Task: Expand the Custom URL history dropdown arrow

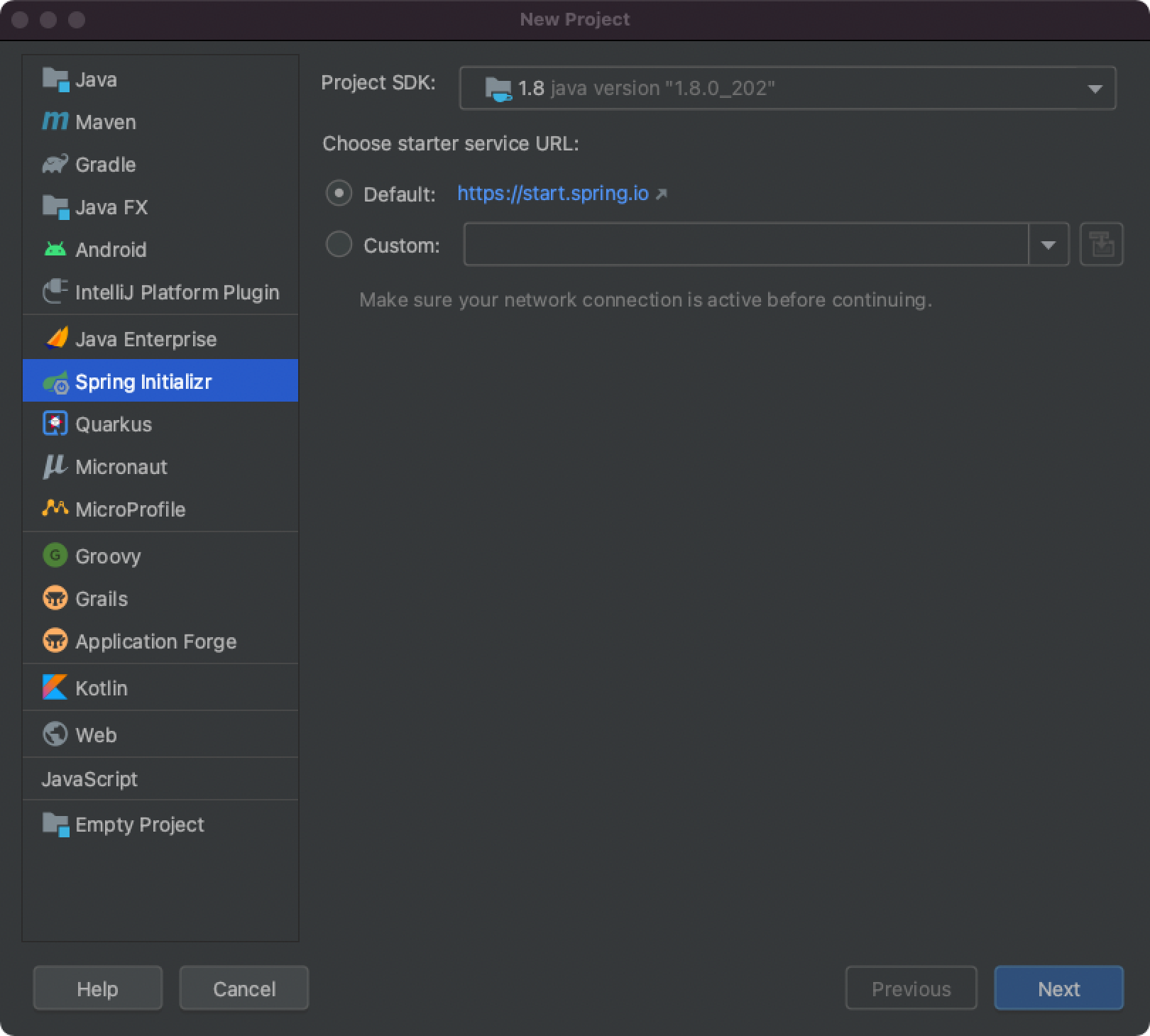Action: (x=1048, y=245)
